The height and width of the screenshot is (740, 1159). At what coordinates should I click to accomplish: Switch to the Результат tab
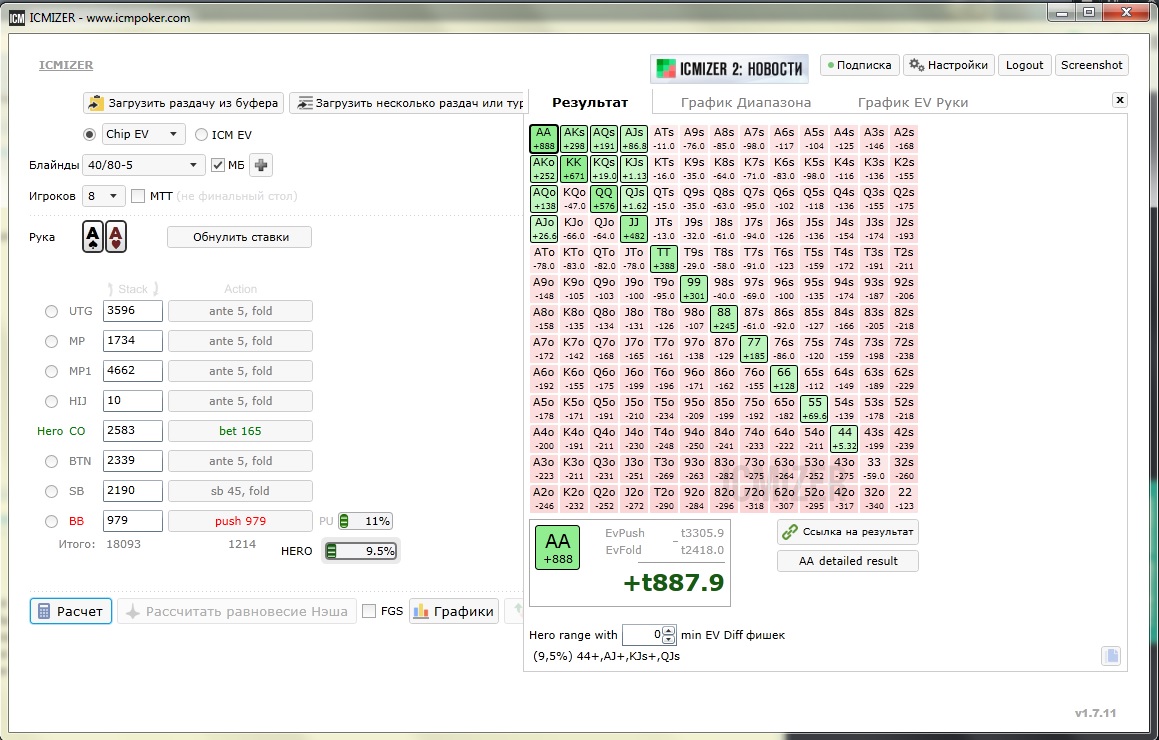point(590,102)
